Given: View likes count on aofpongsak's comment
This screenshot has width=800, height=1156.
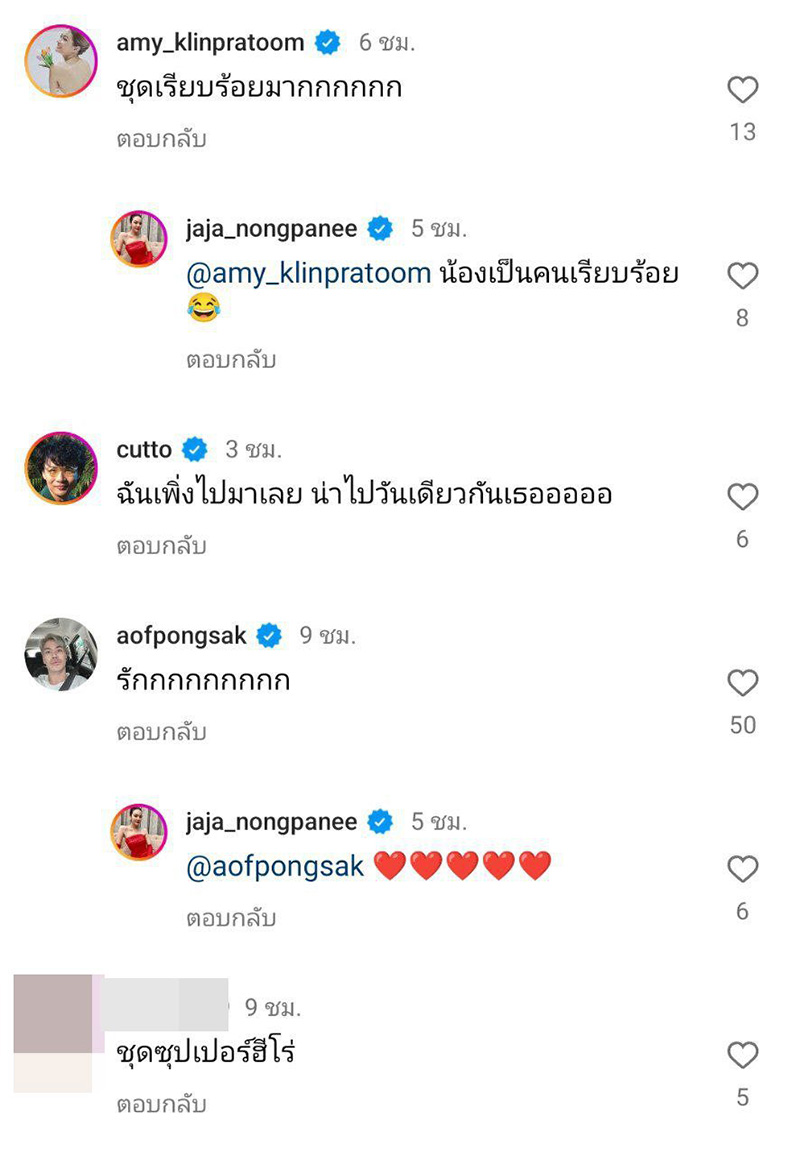Looking at the screenshot, I should [743, 725].
